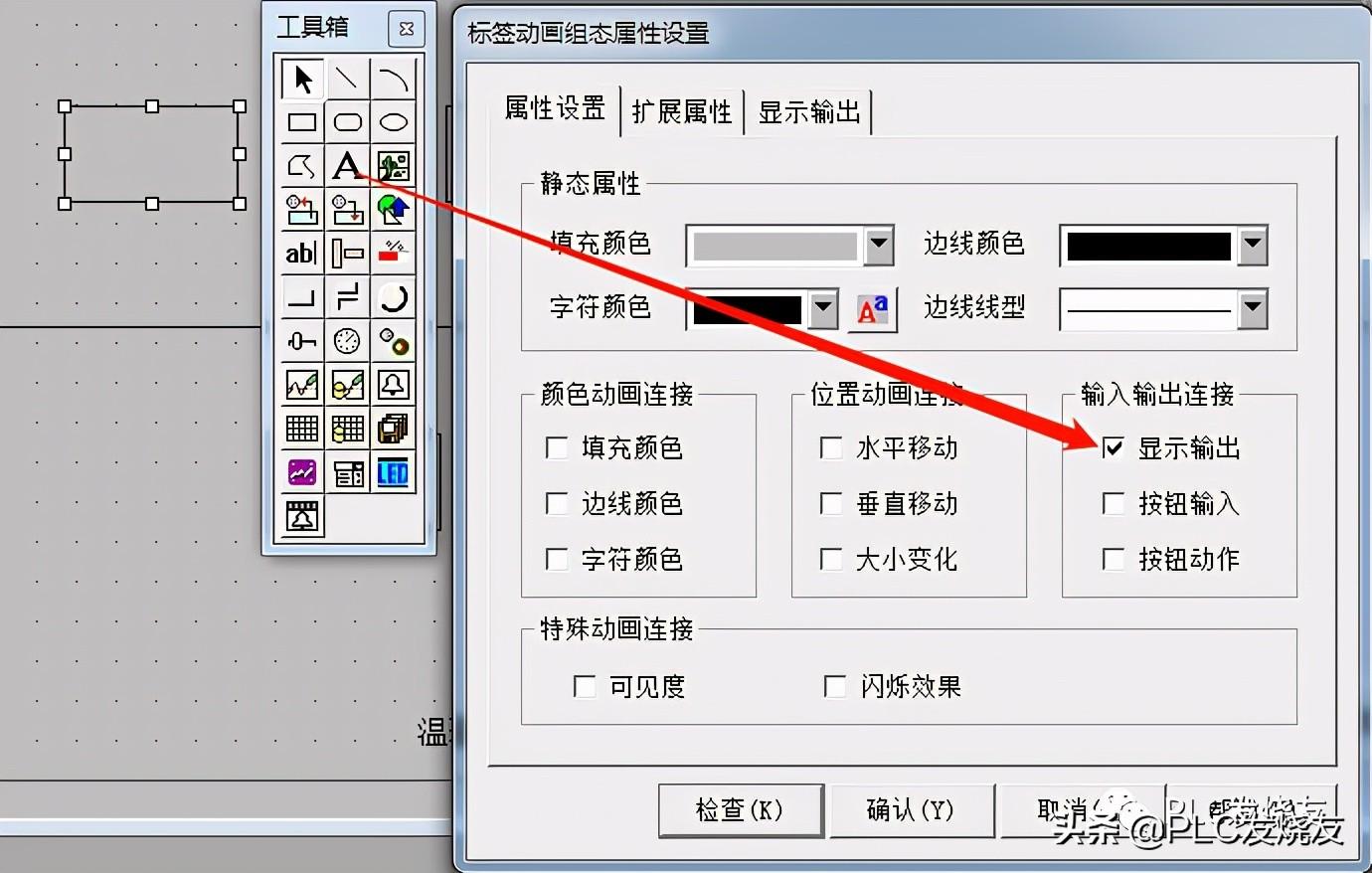1372x873 pixels.
Task: Select the rounded rectangle tool
Action: 347,122
